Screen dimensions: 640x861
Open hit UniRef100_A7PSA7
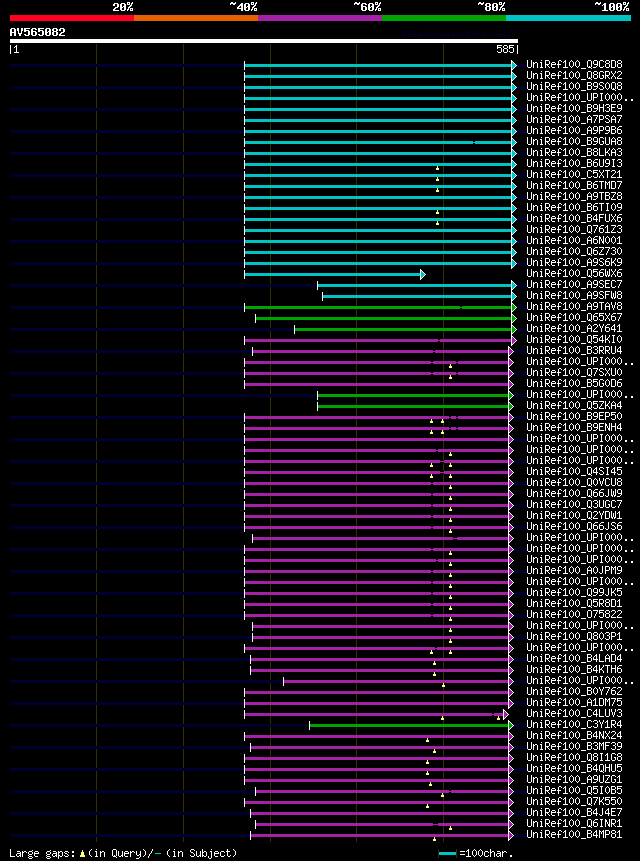pos(574,119)
